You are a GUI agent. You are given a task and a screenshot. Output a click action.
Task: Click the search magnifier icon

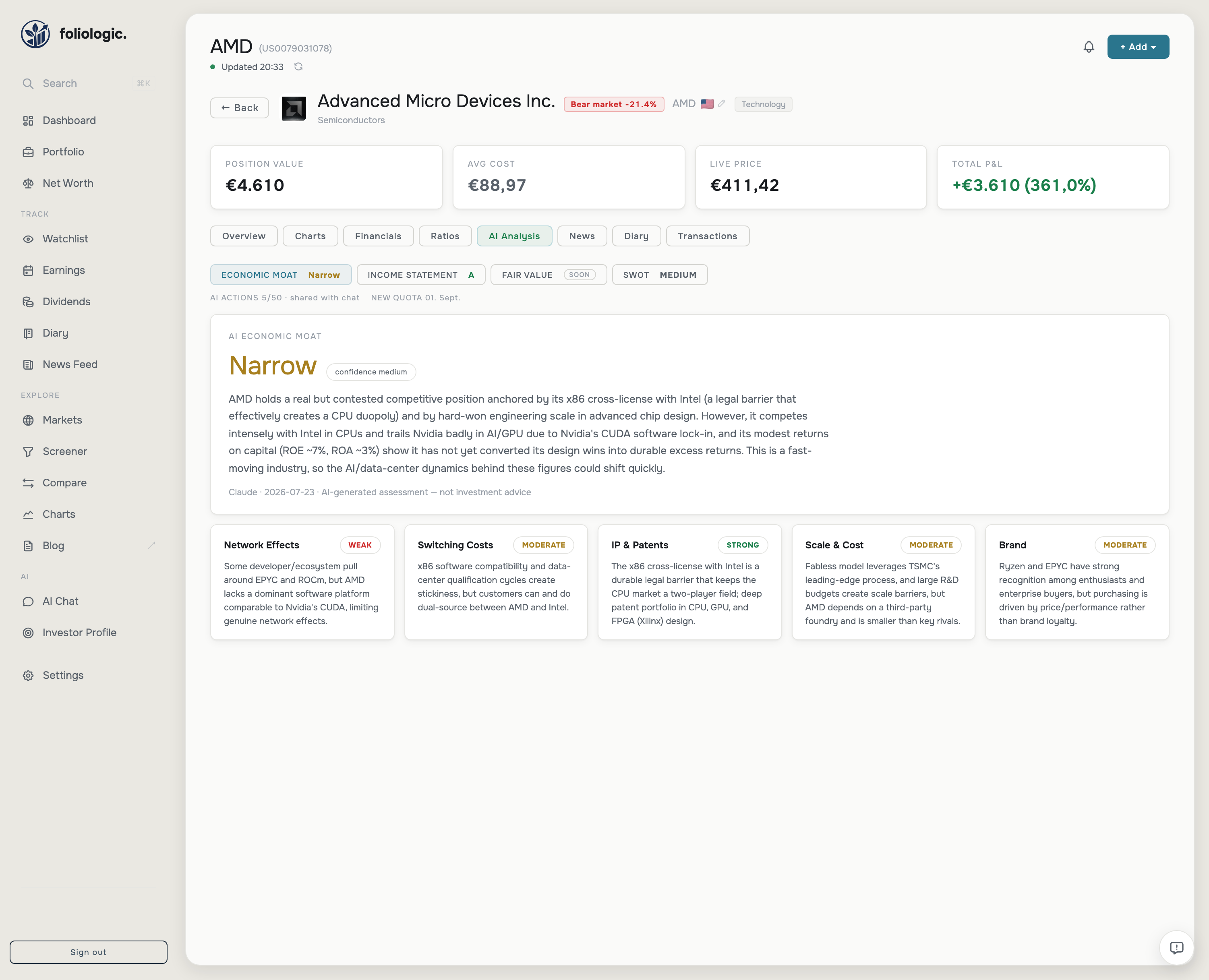[x=28, y=84]
